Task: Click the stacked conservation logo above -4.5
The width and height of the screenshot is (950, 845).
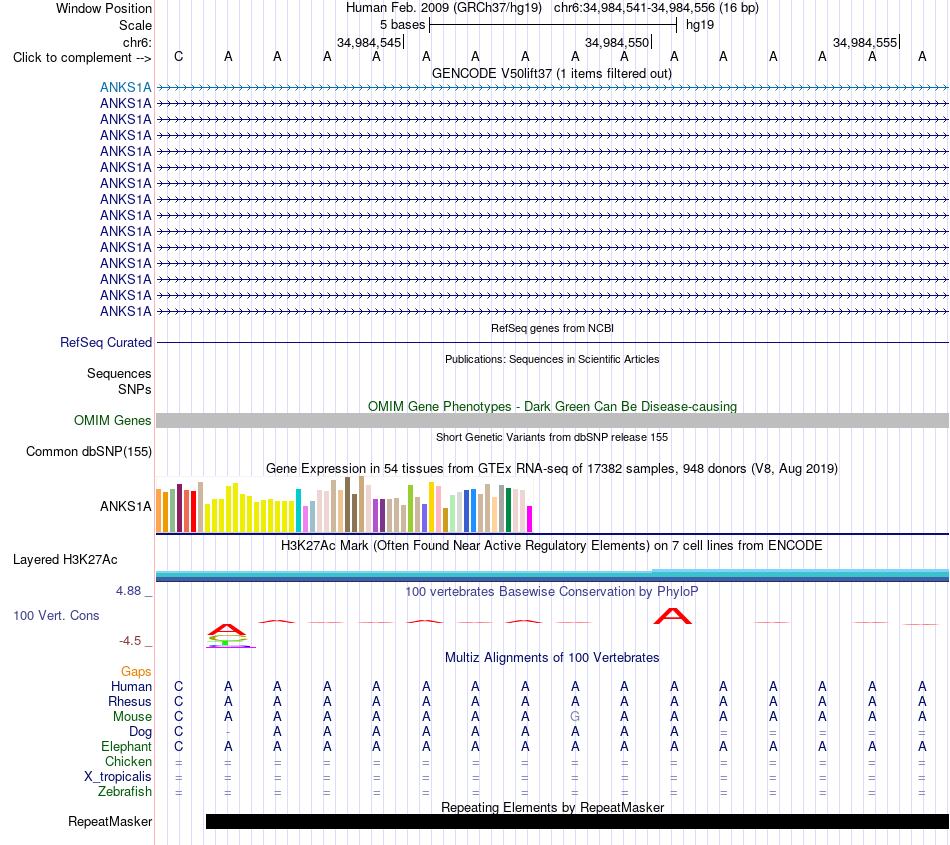Action: coord(228,636)
